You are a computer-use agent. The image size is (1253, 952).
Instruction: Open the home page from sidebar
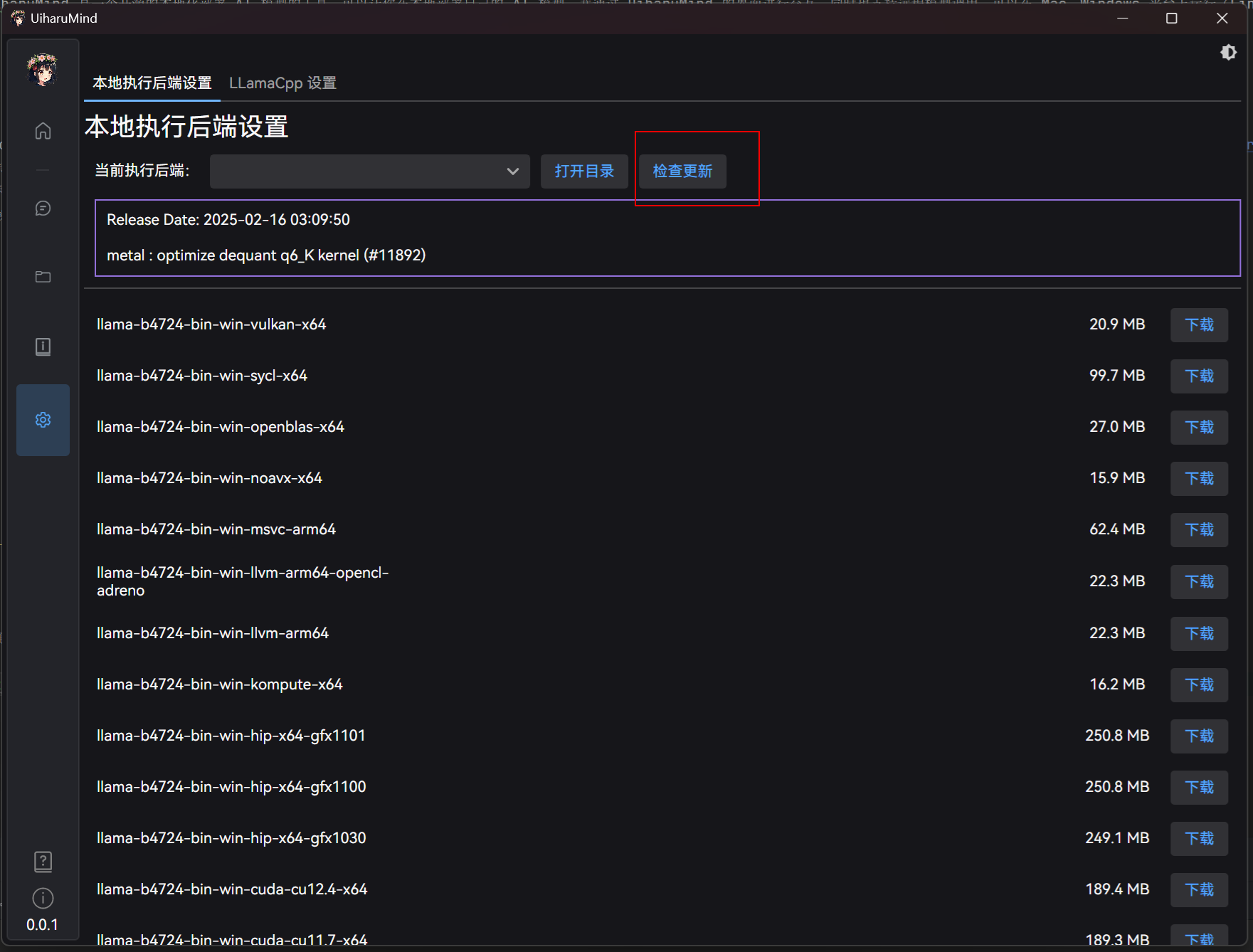pyautogui.click(x=43, y=131)
